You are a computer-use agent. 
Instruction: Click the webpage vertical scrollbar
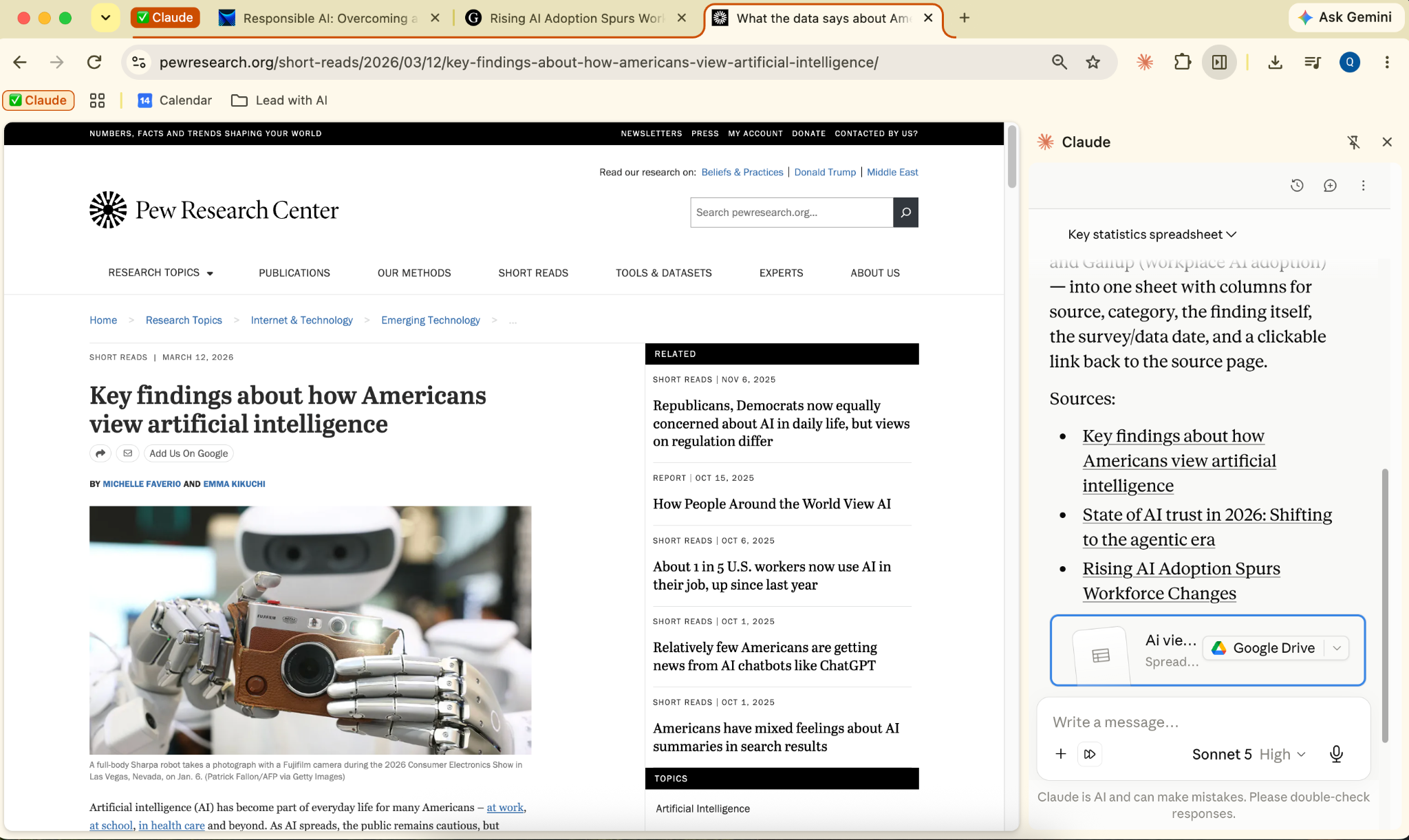[x=1012, y=156]
